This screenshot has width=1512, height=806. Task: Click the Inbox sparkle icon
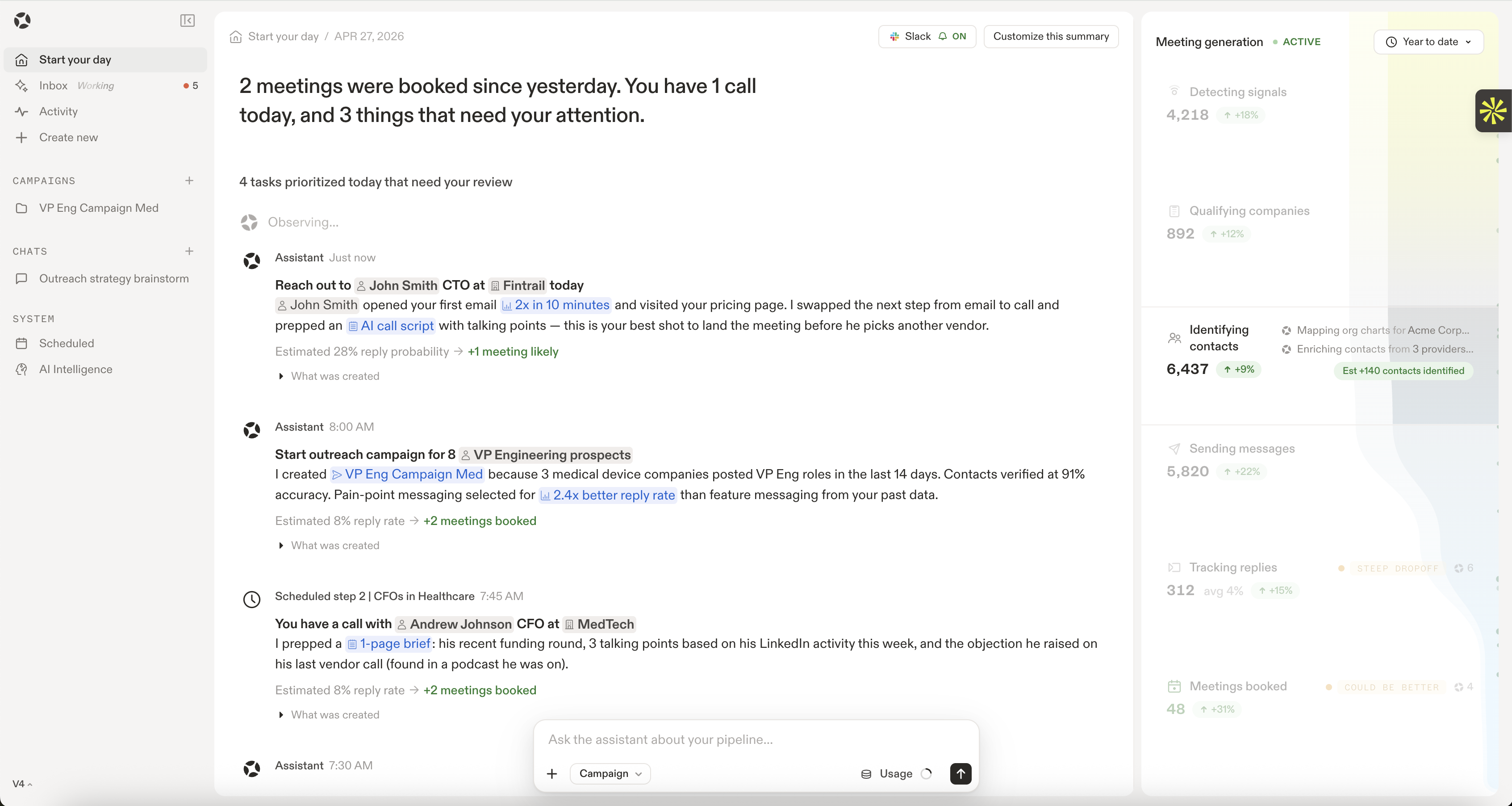coord(22,86)
